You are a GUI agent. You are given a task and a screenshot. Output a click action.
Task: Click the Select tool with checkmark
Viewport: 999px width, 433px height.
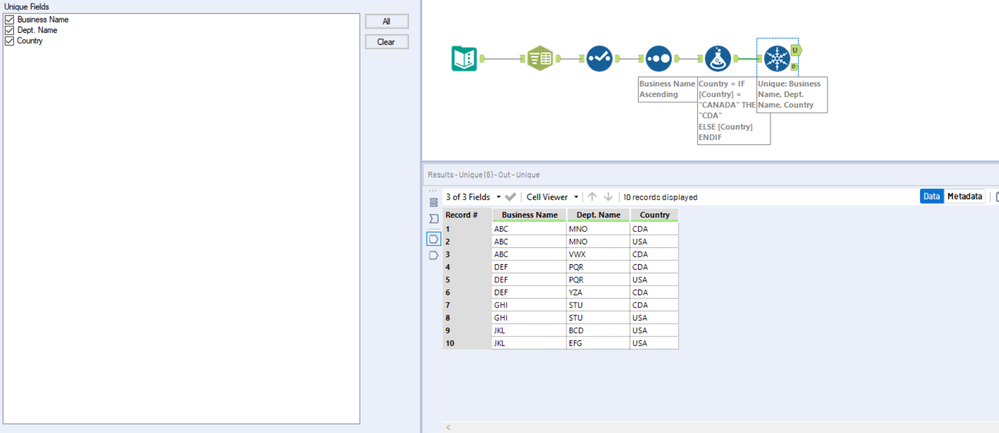599,59
